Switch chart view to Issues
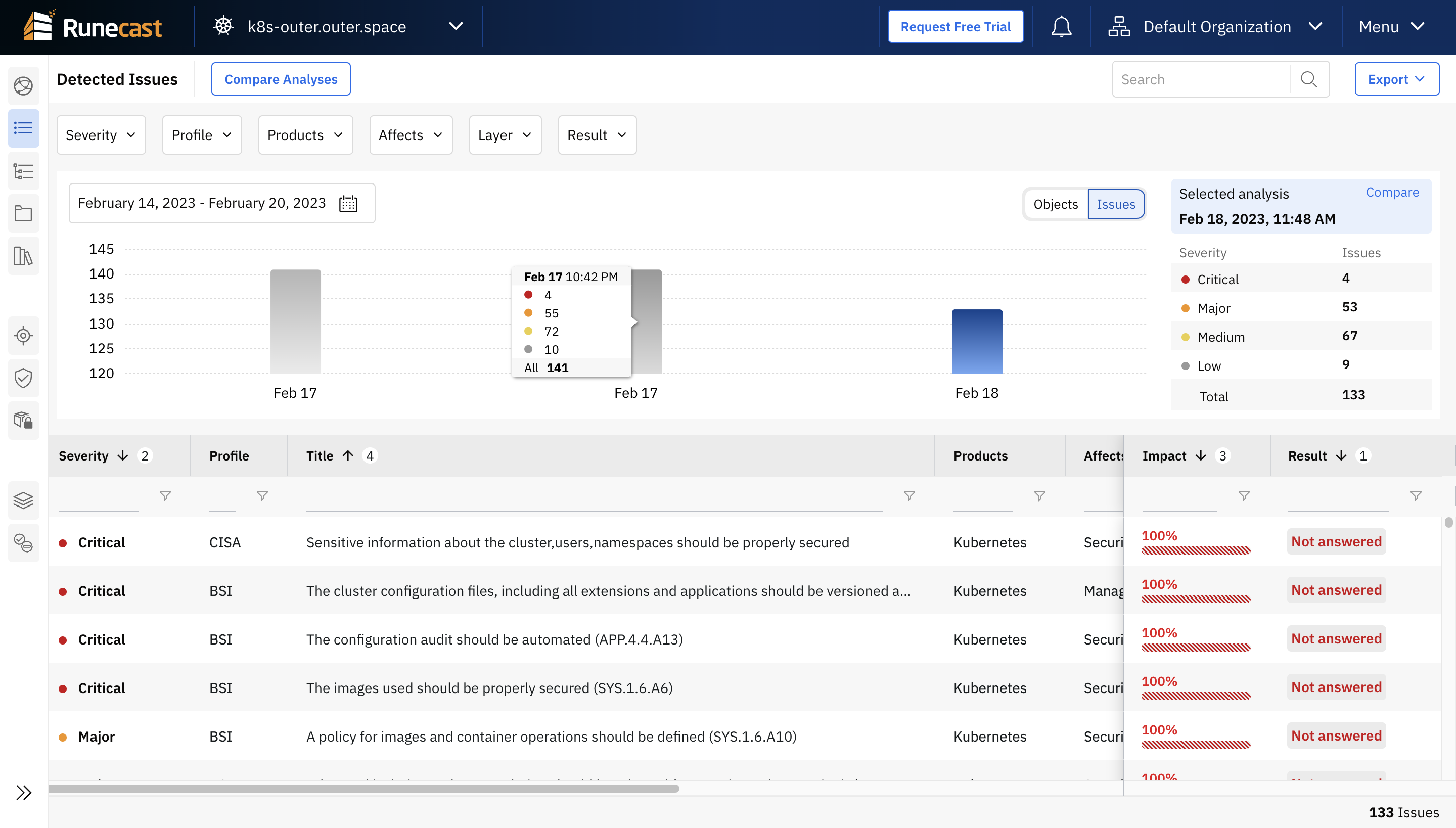This screenshot has width=1456, height=828. [x=1115, y=204]
